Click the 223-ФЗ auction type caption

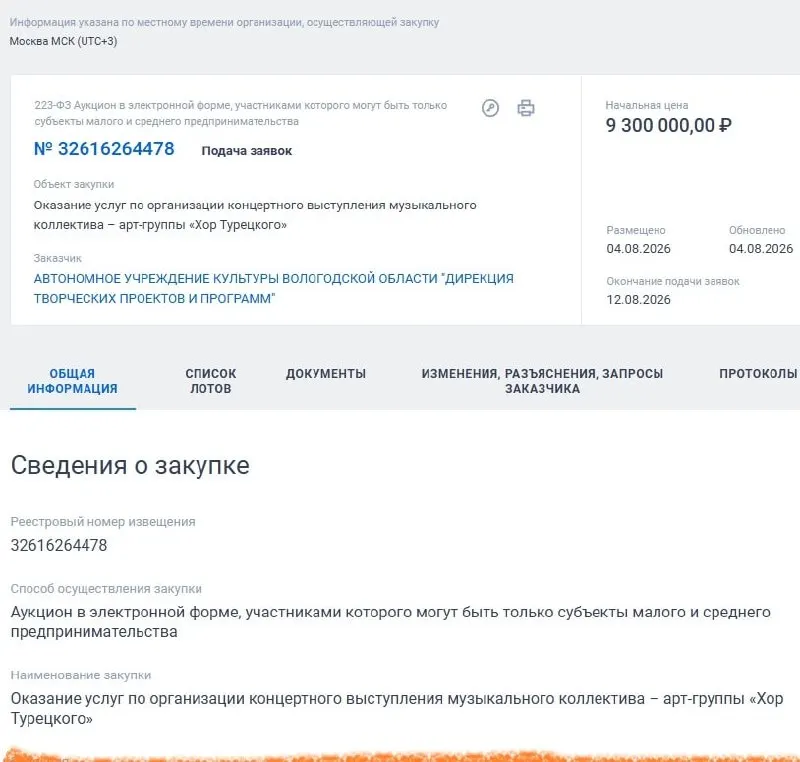pyautogui.click(x=241, y=113)
